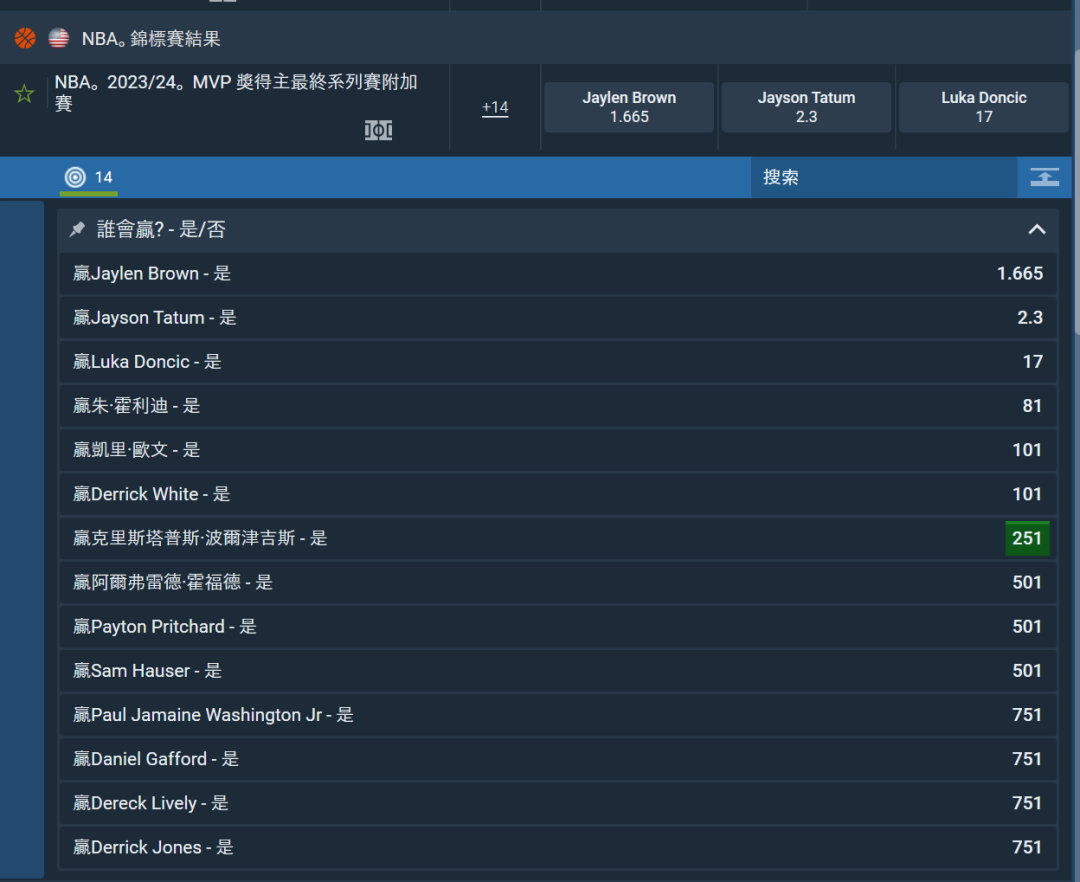Expand the +14 additional markets
The height and width of the screenshot is (882, 1080).
tap(495, 107)
